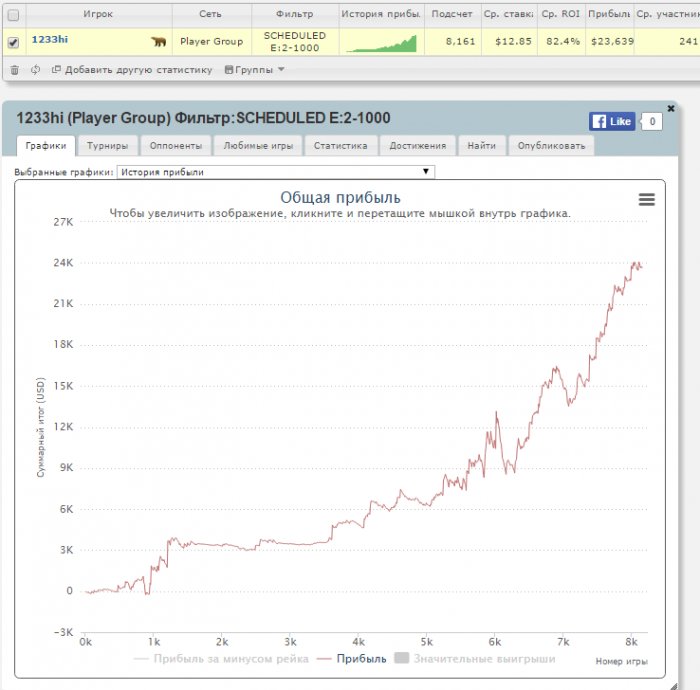Sort by the Игрок column header
The height and width of the screenshot is (690, 700).
tap(99, 14)
